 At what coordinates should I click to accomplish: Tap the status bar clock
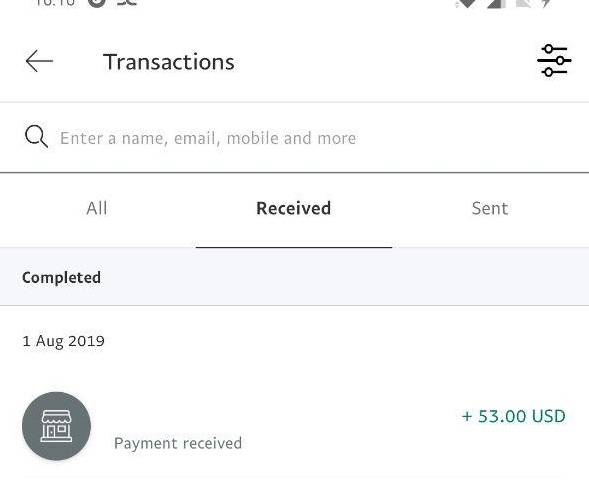click(x=55, y=3)
